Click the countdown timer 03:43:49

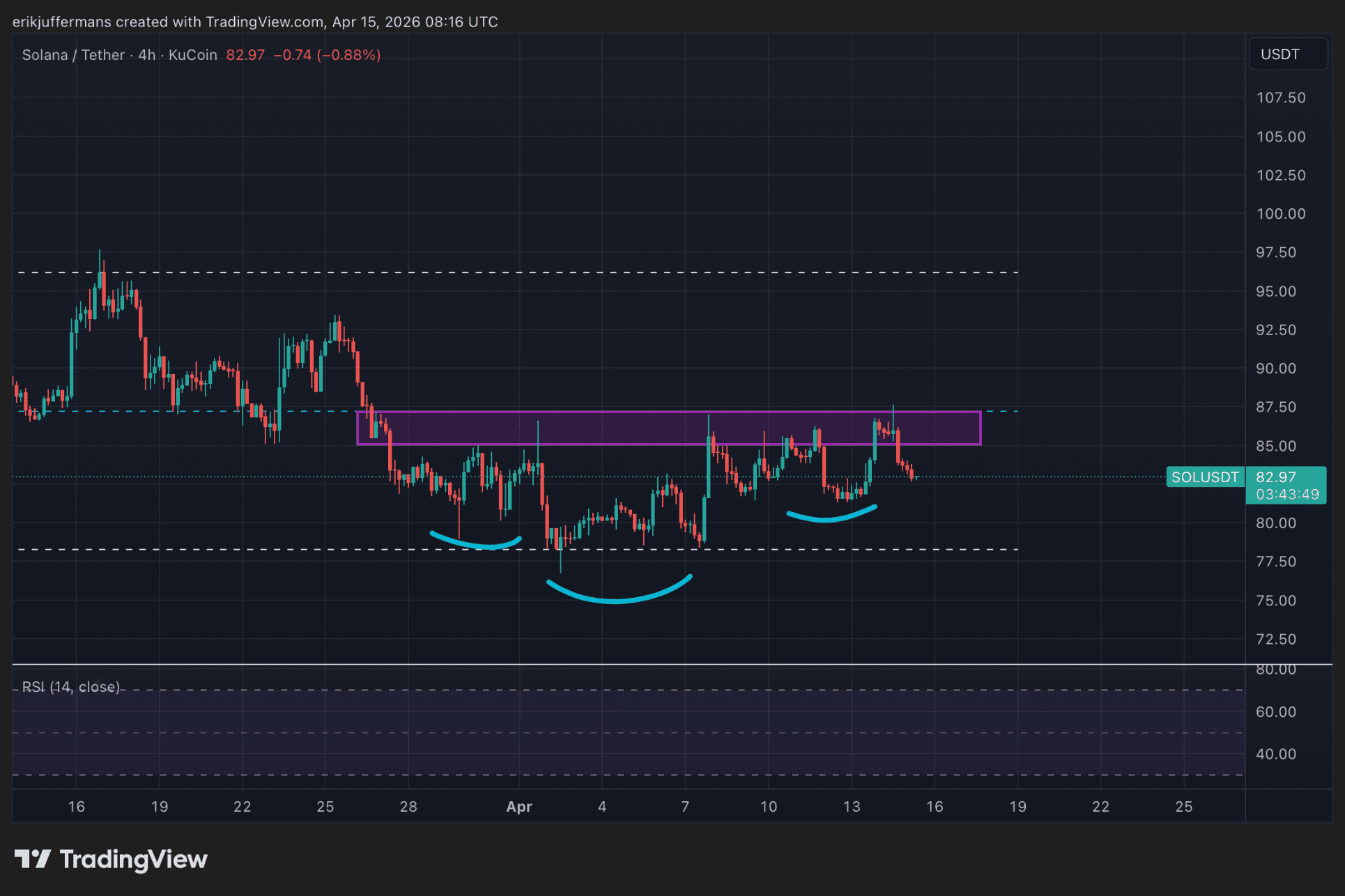pyautogui.click(x=1286, y=495)
